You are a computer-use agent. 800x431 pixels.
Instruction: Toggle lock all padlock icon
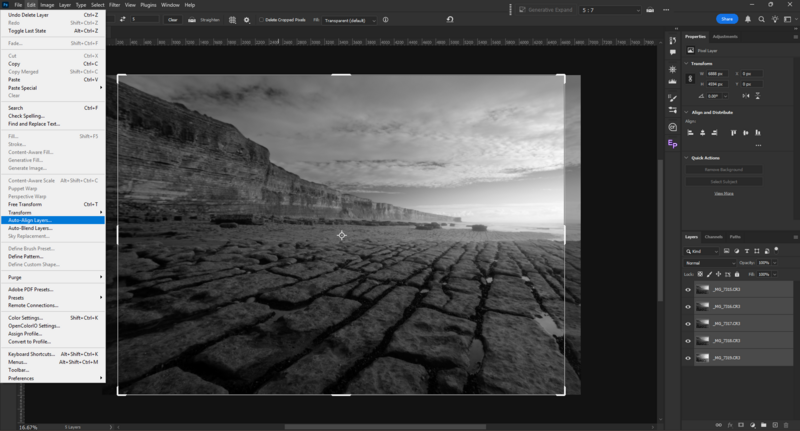point(737,274)
